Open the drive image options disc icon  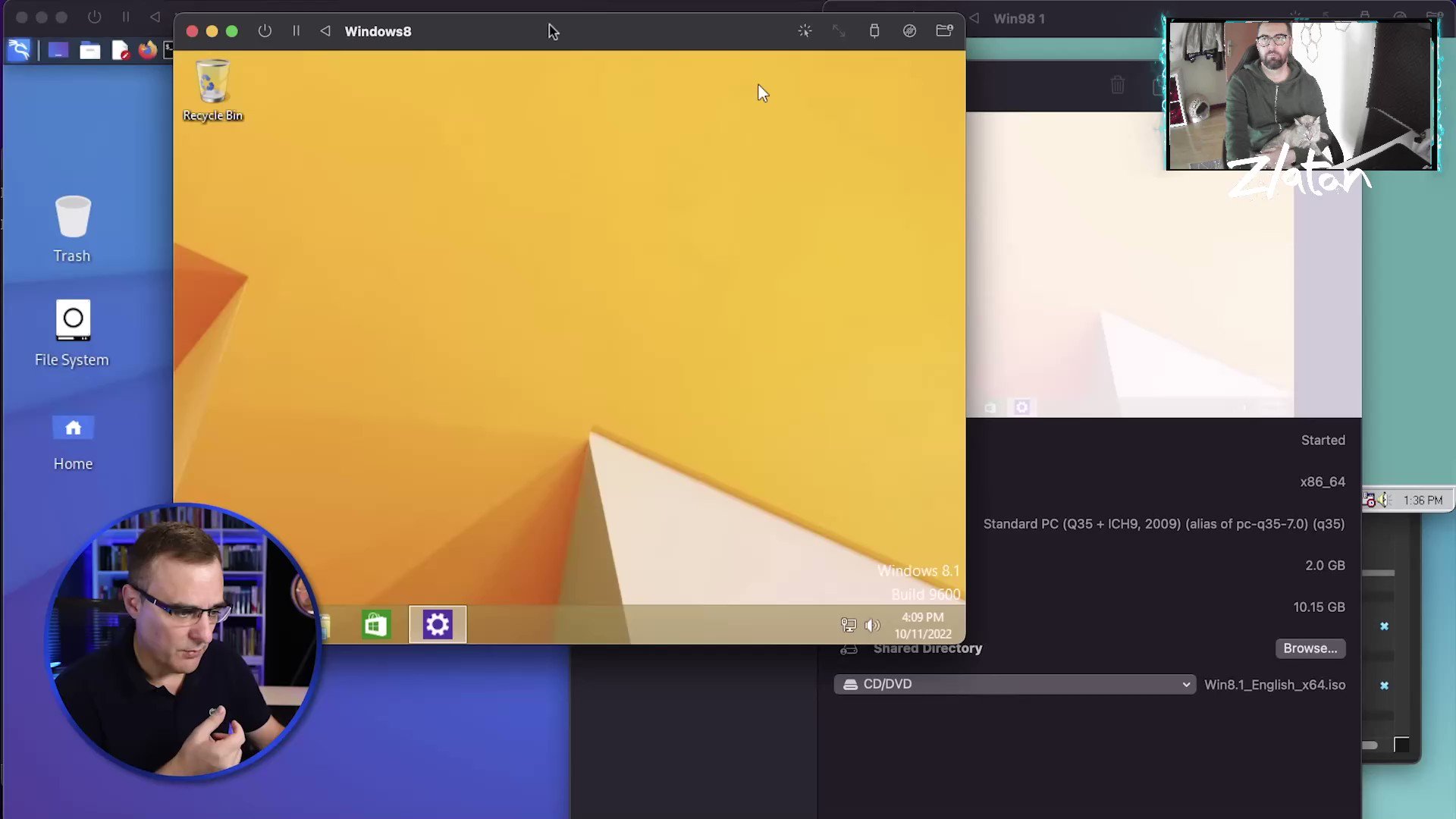coord(909,31)
